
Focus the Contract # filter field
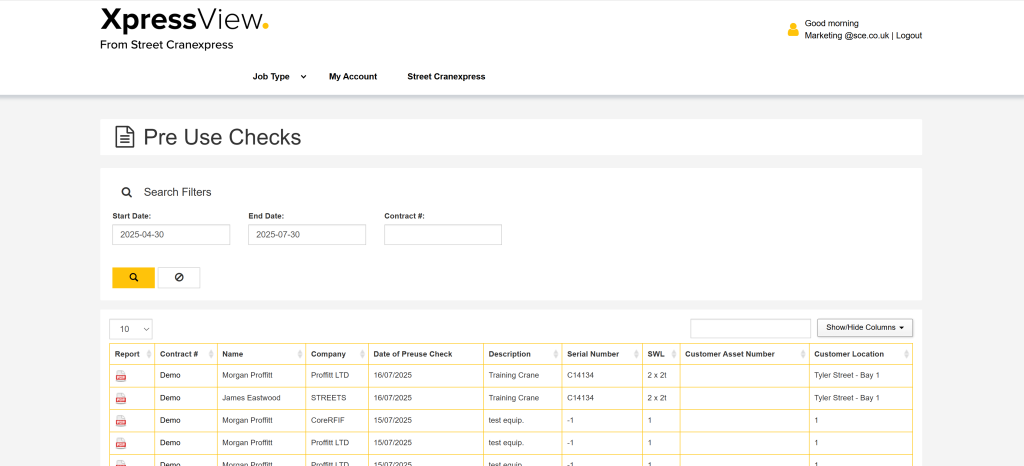point(442,235)
